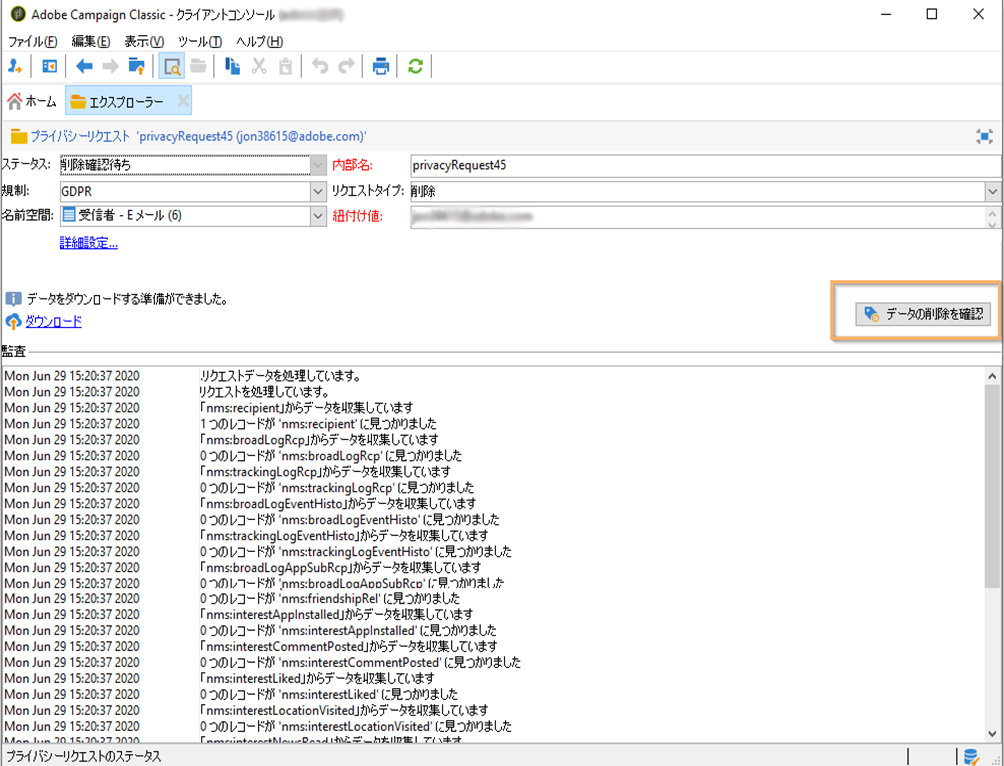This screenshot has height=766, width=1004.
Task: Click the database icon in status bar
Action: [x=971, y=756]
